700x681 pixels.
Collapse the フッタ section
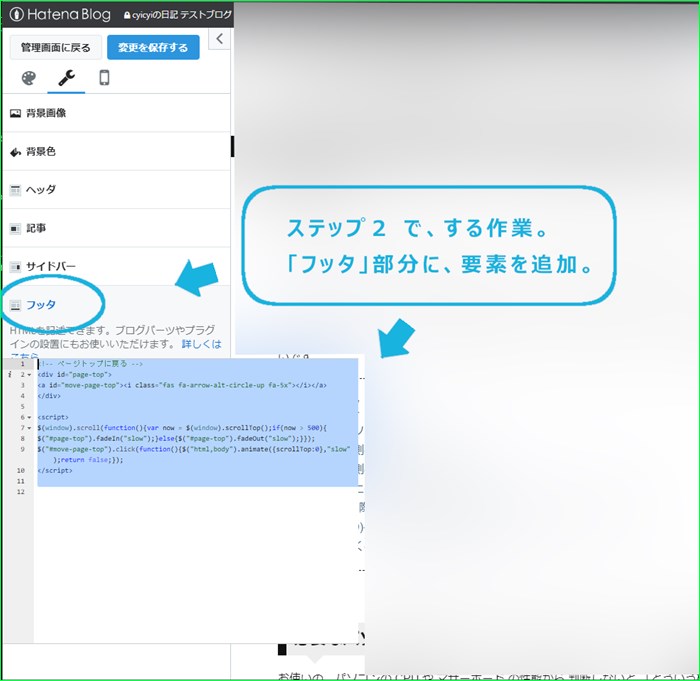click(x=116, y=305)
